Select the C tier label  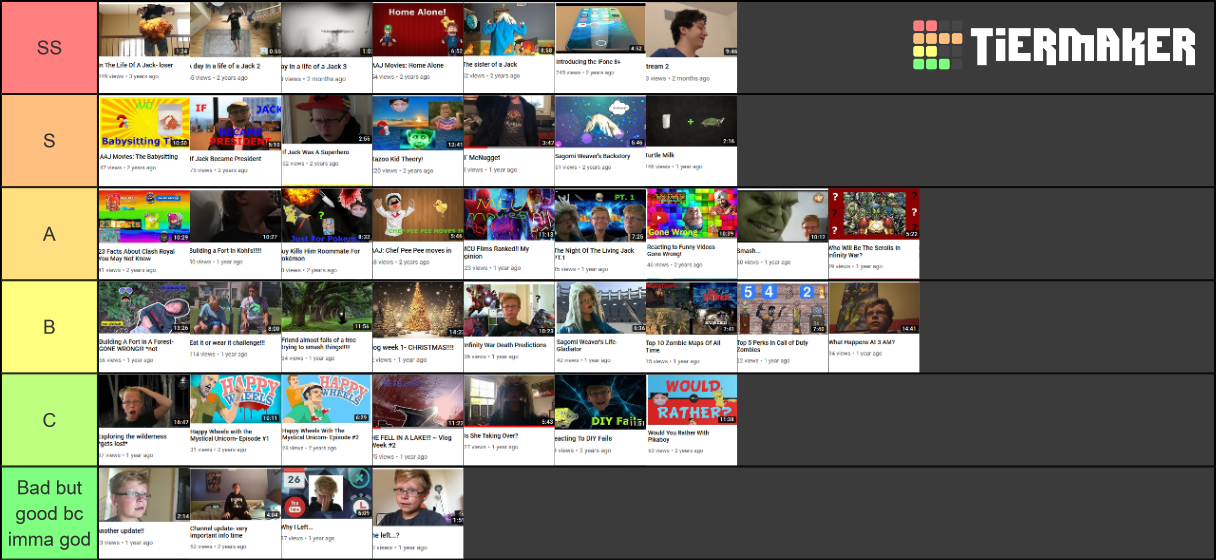pyautogui.click(x=49, y=419)
